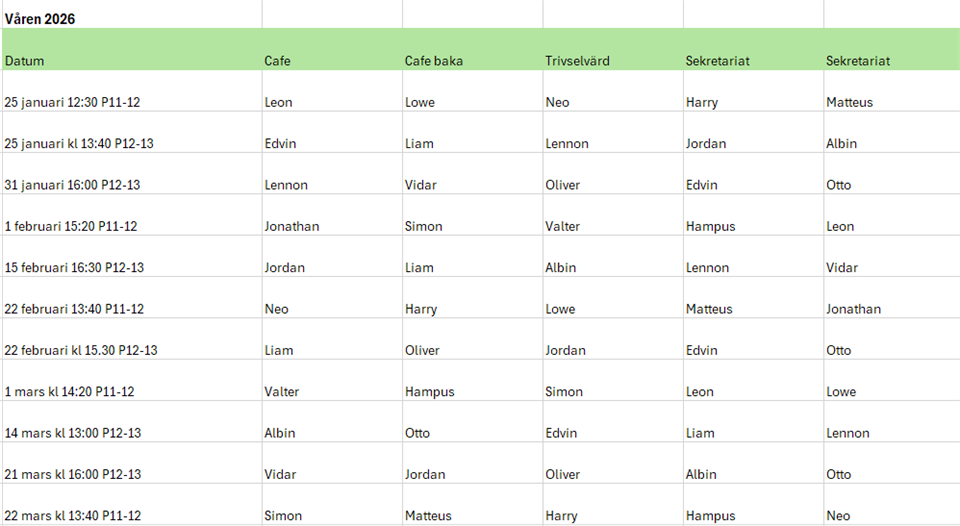Image resolution: width=960 pixels, height=526 pixels.
Task: Click Simon in the Trivselvärd column
Action: click(563, 392)
